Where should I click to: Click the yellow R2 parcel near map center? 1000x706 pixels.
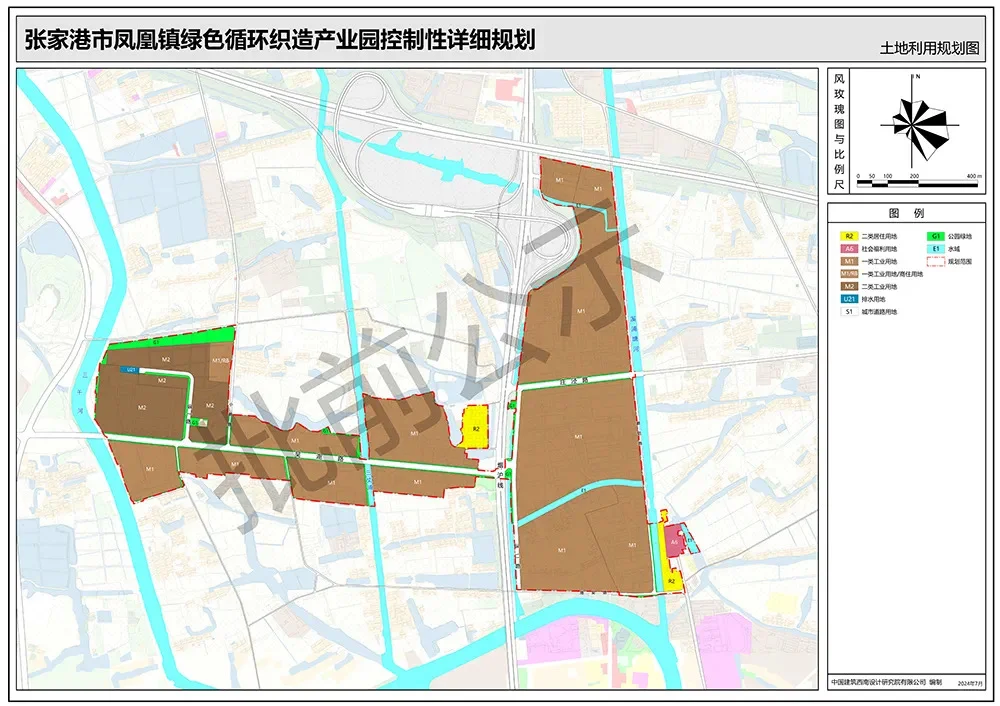click(x=475, y=427)
